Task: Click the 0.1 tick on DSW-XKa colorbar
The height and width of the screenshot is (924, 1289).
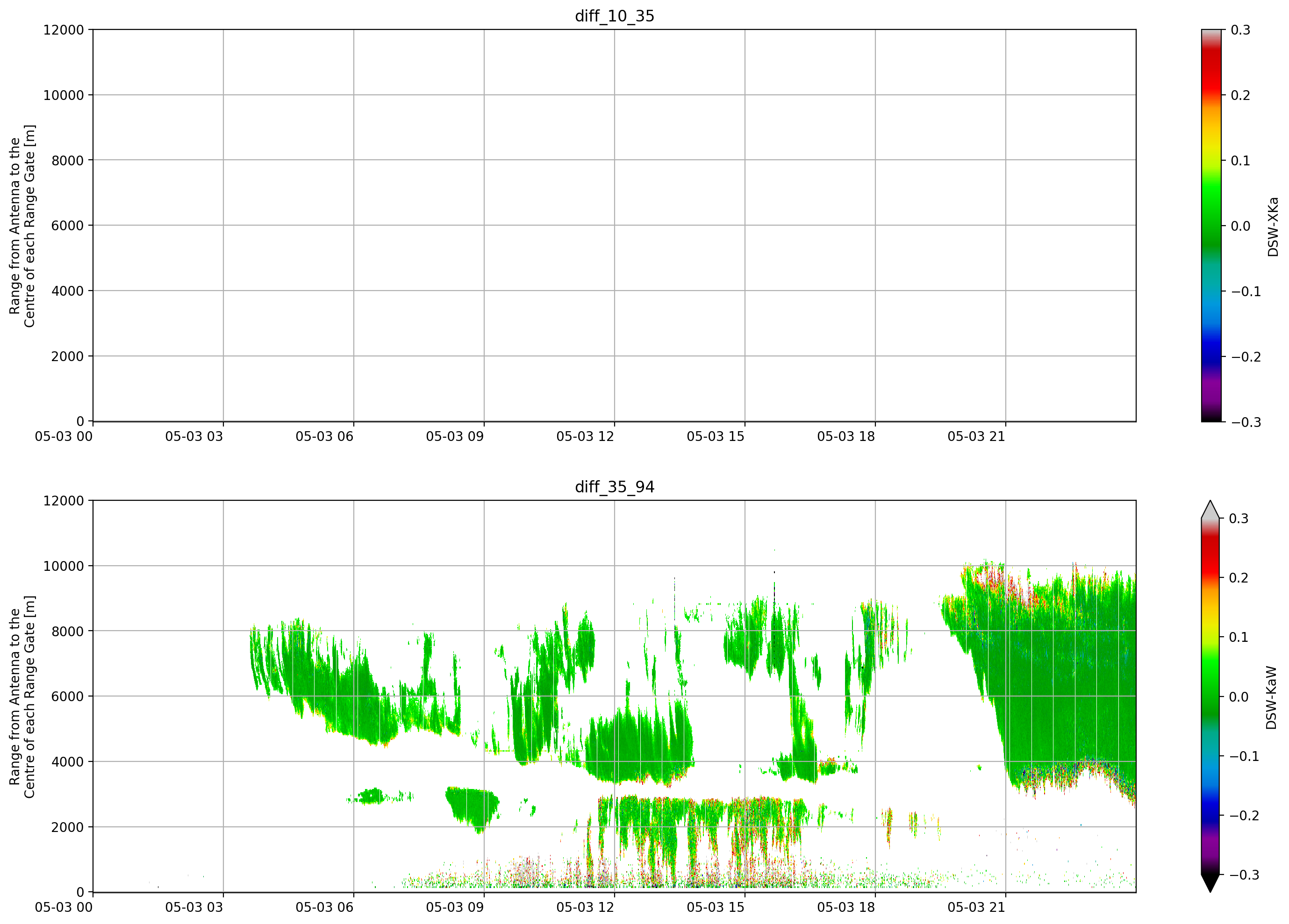Action: (x=1240, y=161)
